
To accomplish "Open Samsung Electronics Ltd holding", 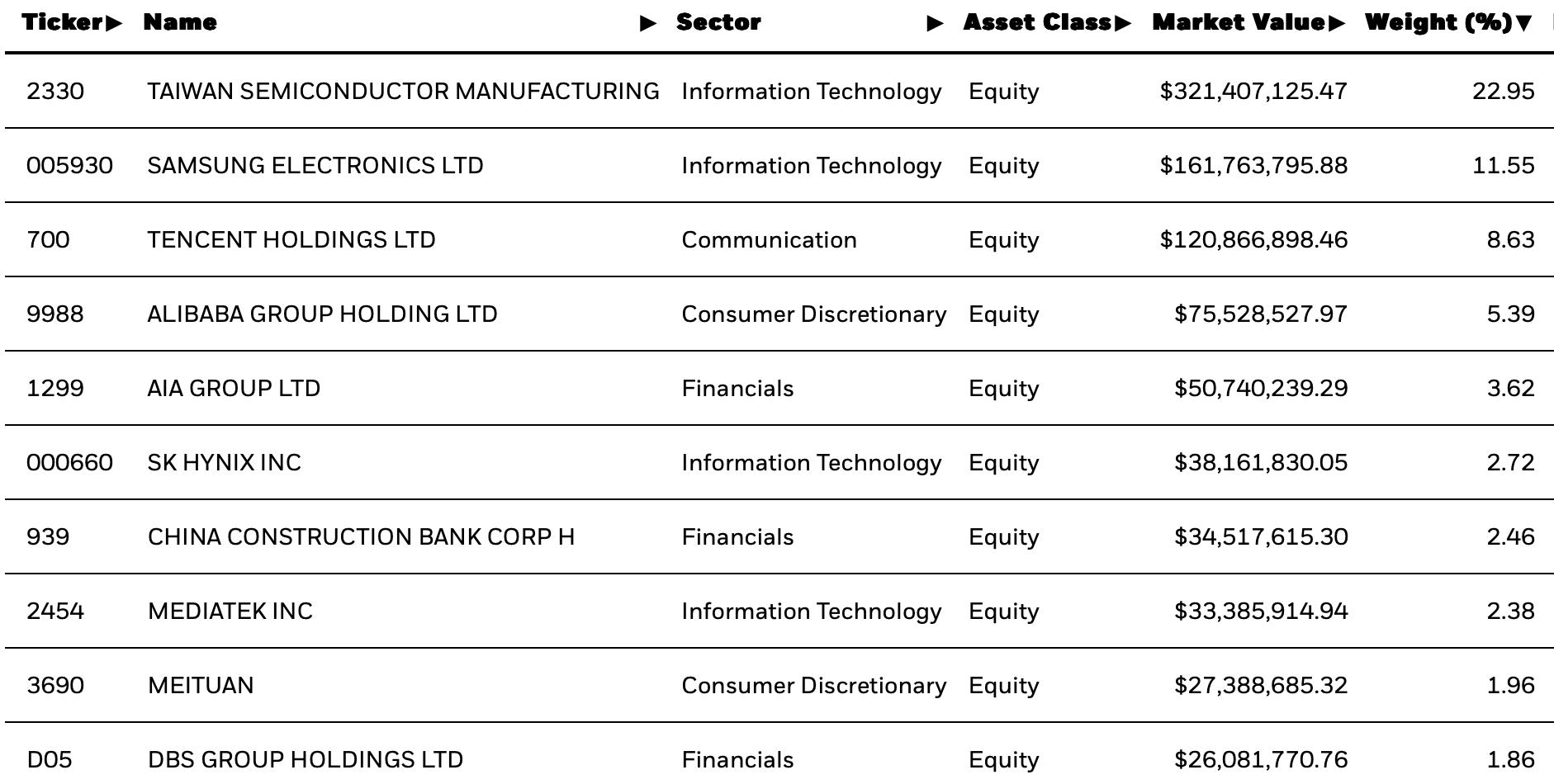I will [315, 165].
